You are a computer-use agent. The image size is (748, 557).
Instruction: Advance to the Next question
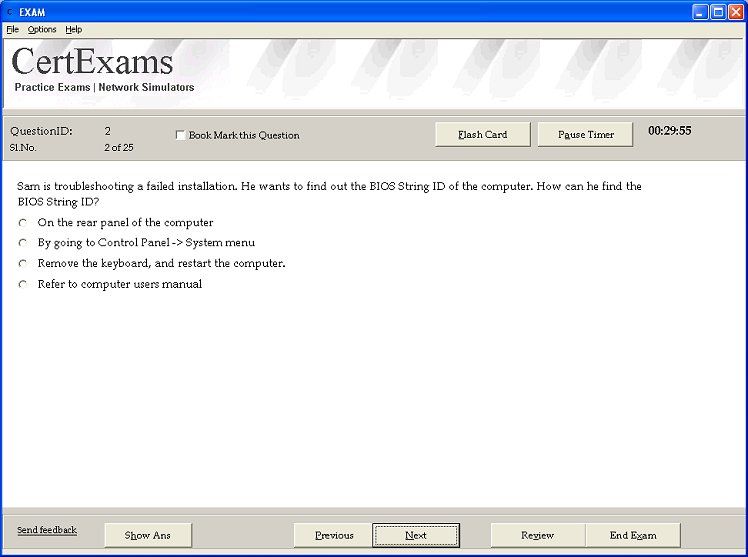click(x=416, y=535)
